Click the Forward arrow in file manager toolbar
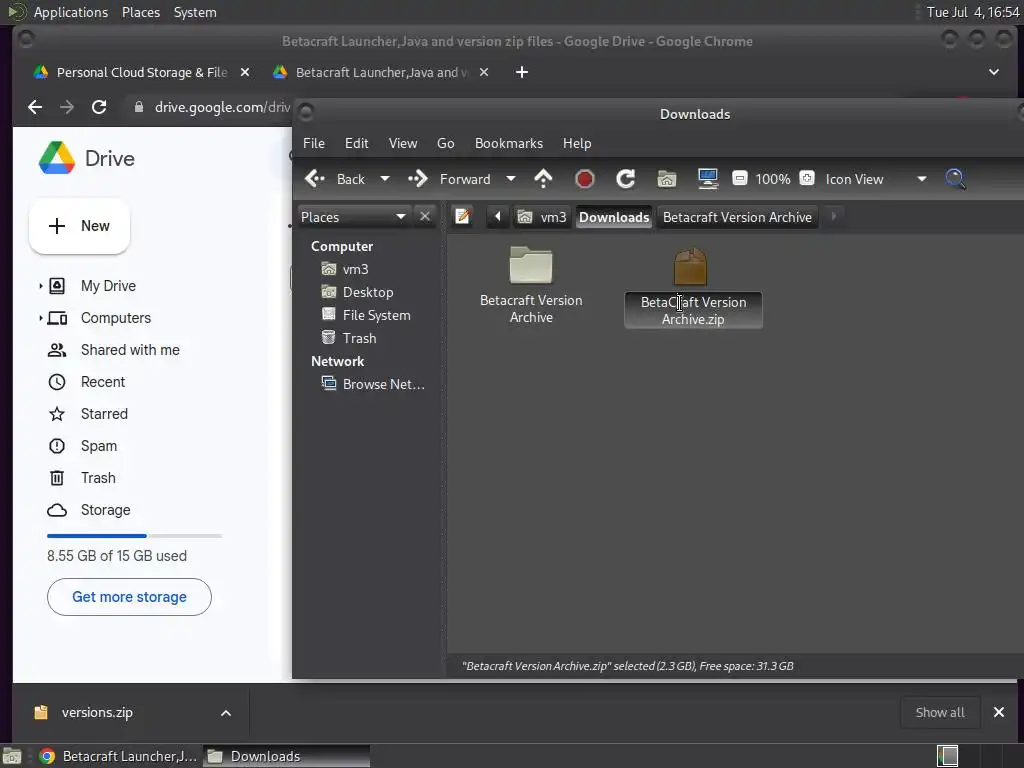 point(418,178)
